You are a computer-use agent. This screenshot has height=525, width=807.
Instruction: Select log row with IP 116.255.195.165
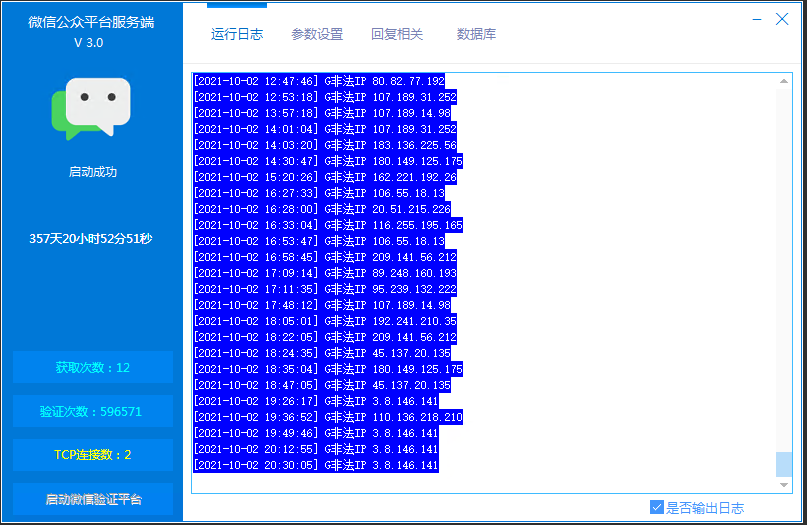coord(328,225)
